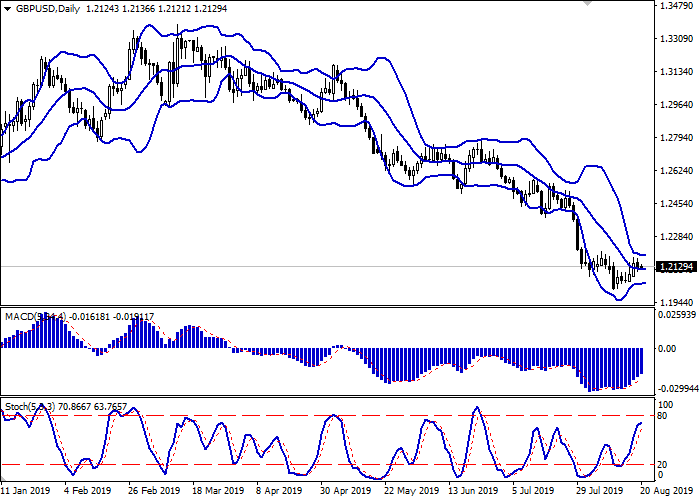Click the 20 Aug 2019 date marker

(x=659, y=491)
